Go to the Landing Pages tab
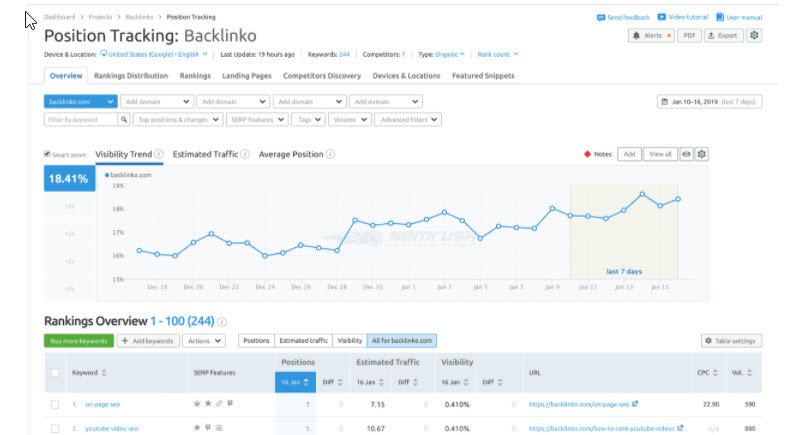790x435 pixels. 247,76
